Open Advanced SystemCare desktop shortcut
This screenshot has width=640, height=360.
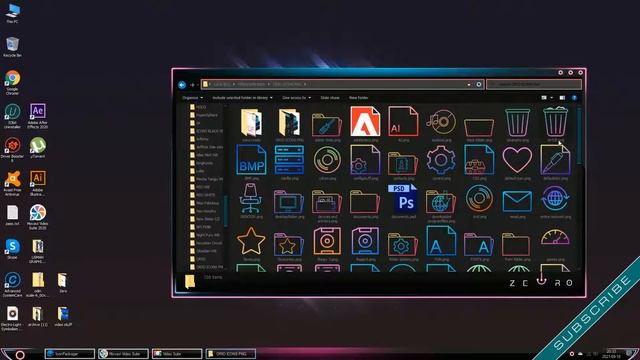click(12, 284)
